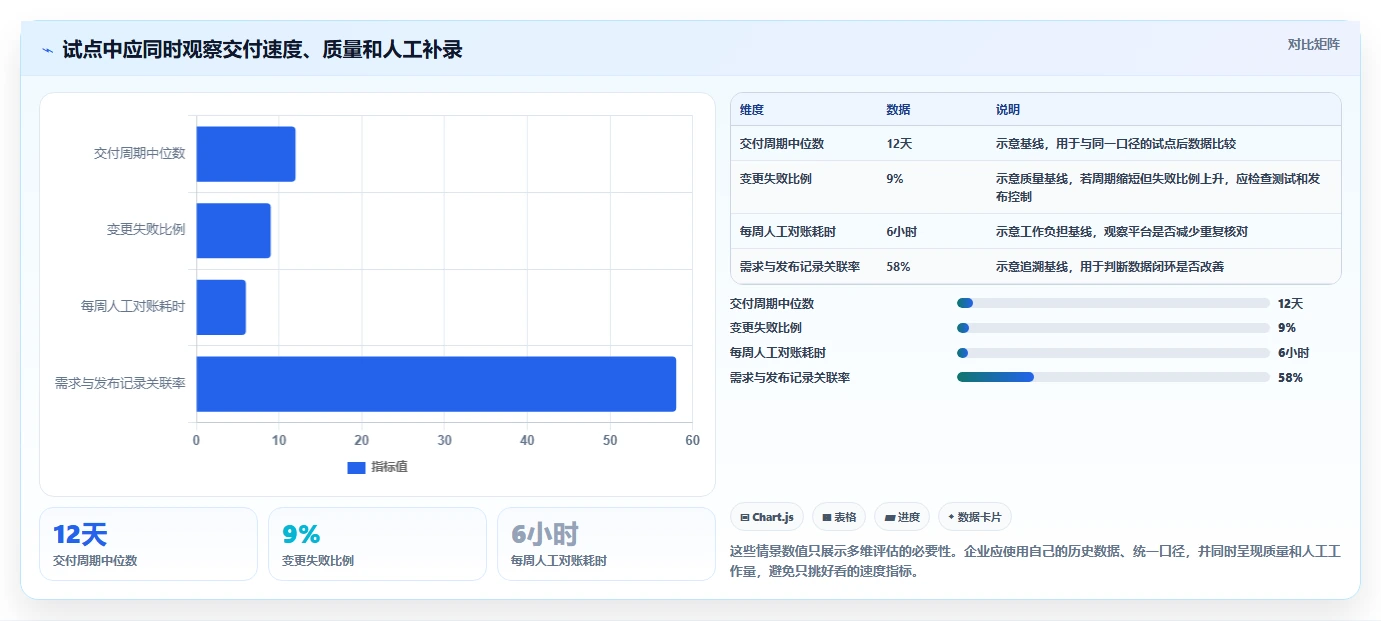1381x621 pixels.
Task: Click 变更失败比例 table row label
Action: tap(775, 179)
